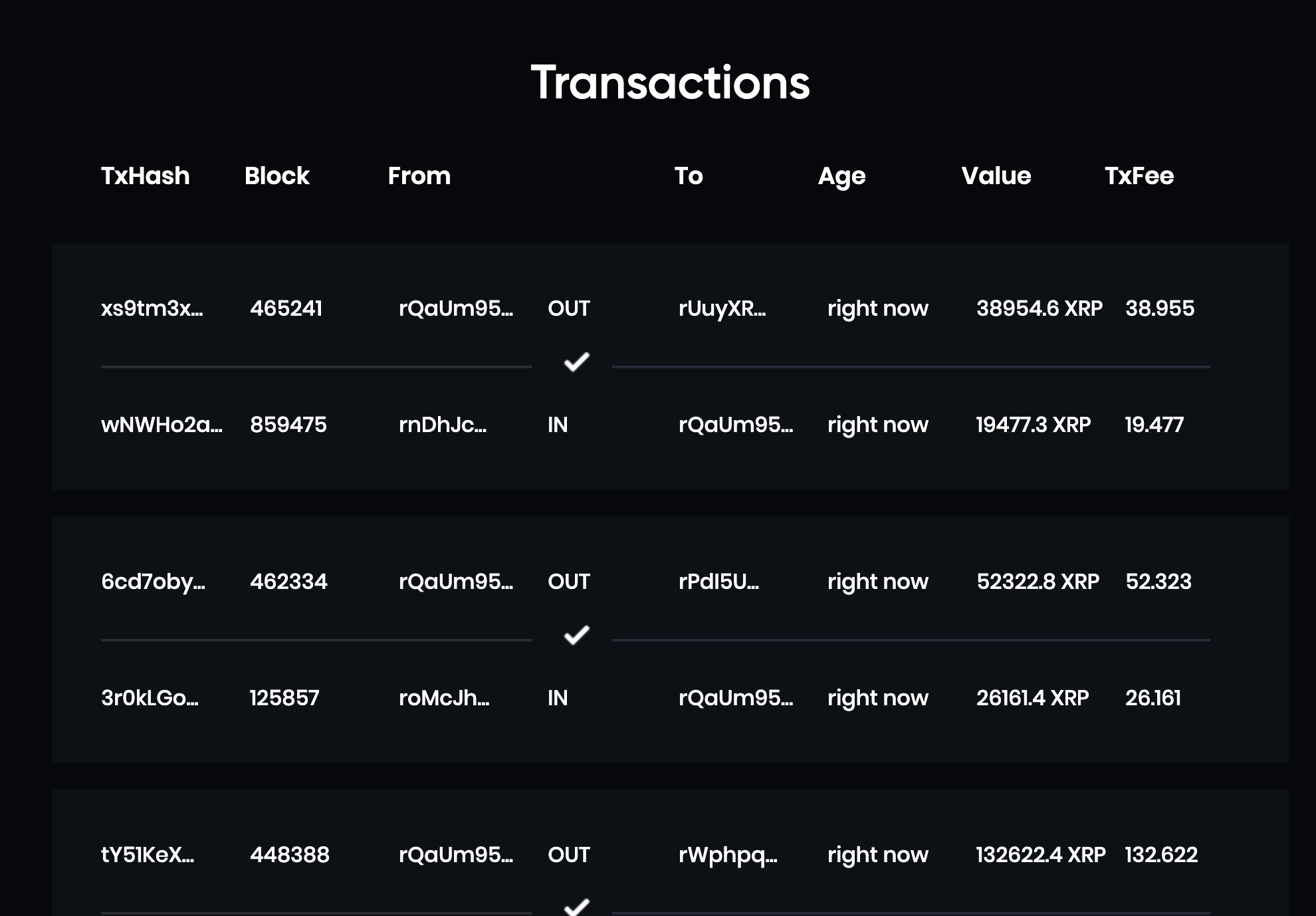Open sender address roMcJh…
This screenshot has width=1316, height=916.
[444, 698]
